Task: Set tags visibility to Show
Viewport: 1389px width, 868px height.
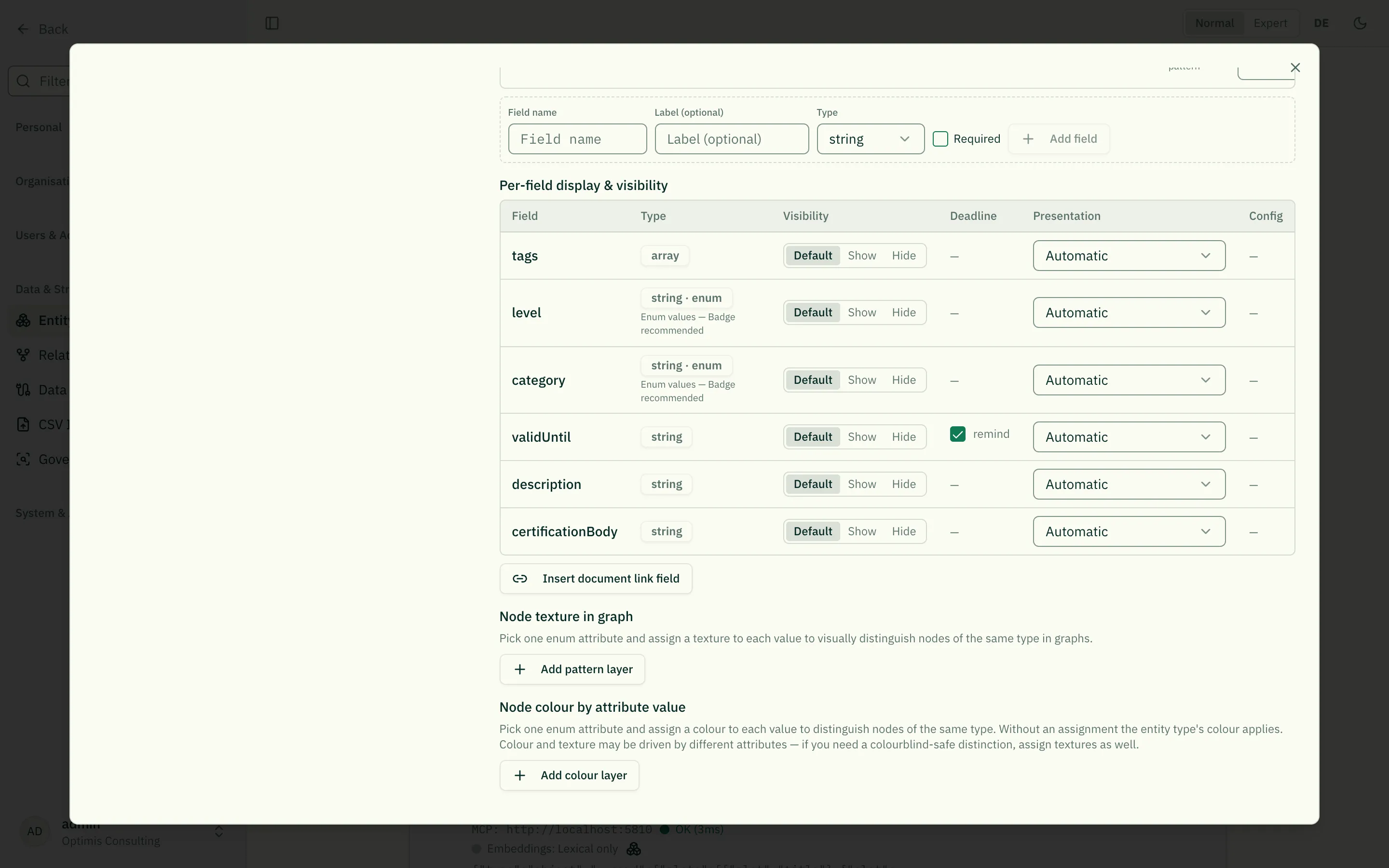Action: coord(861,256)
